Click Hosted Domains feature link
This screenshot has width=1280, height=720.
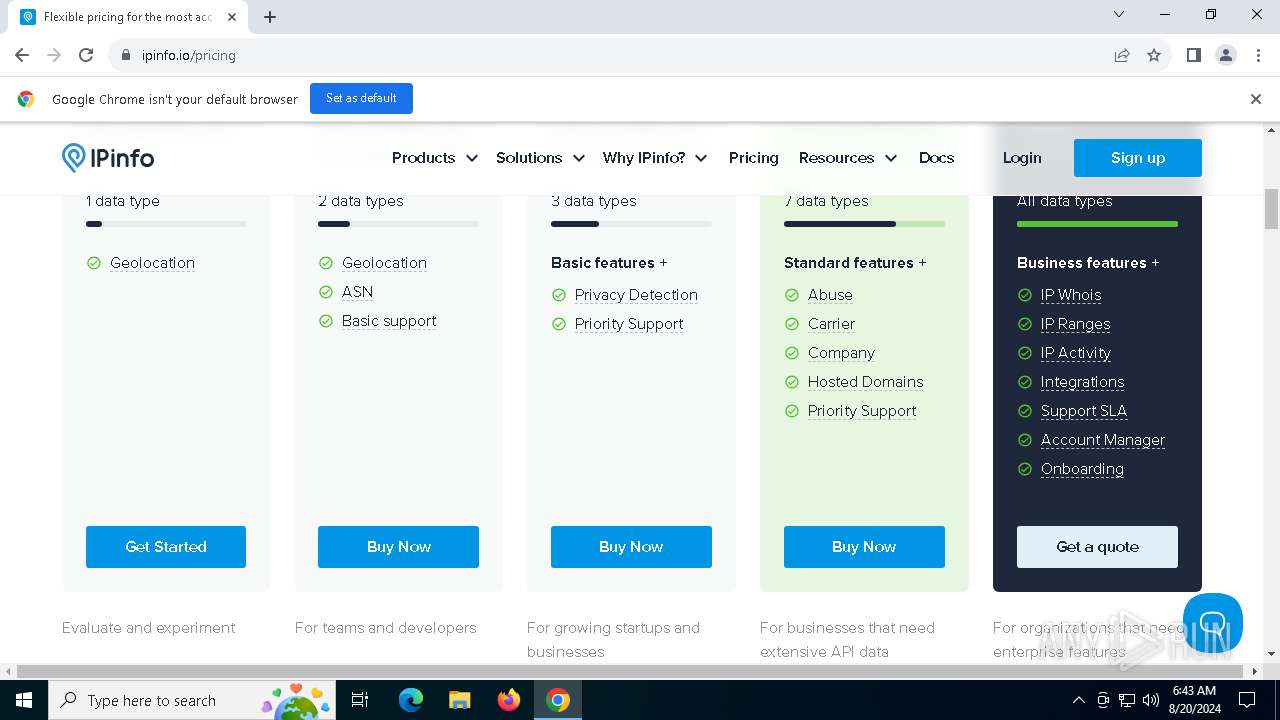click(x=865, y=382)
